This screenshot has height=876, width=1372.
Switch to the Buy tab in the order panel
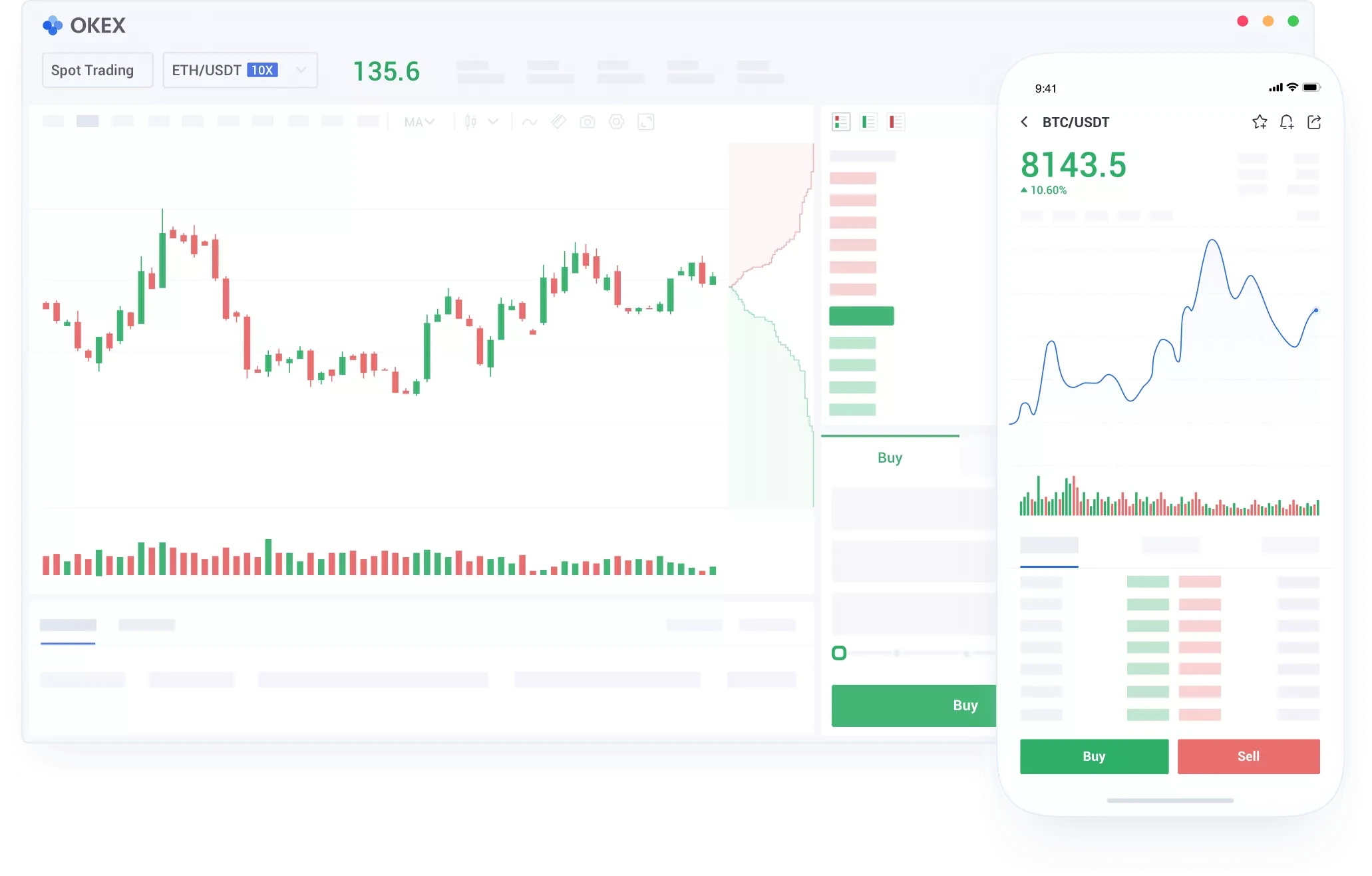[890, 457]
